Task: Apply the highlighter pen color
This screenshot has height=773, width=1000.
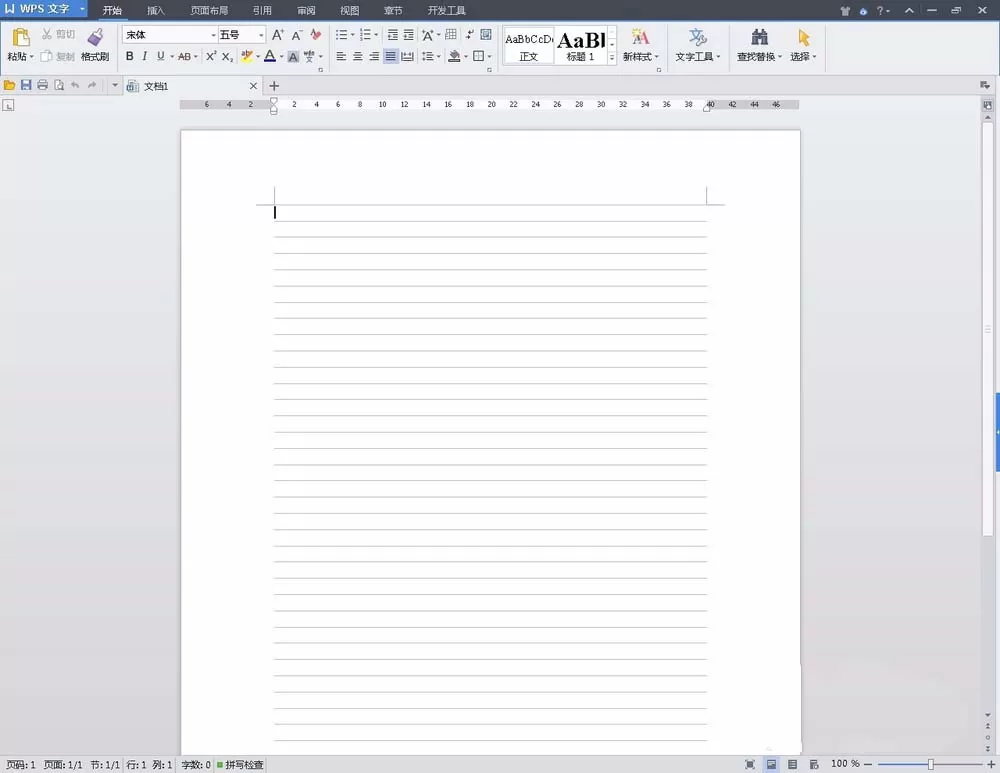Action: (247, 56)
